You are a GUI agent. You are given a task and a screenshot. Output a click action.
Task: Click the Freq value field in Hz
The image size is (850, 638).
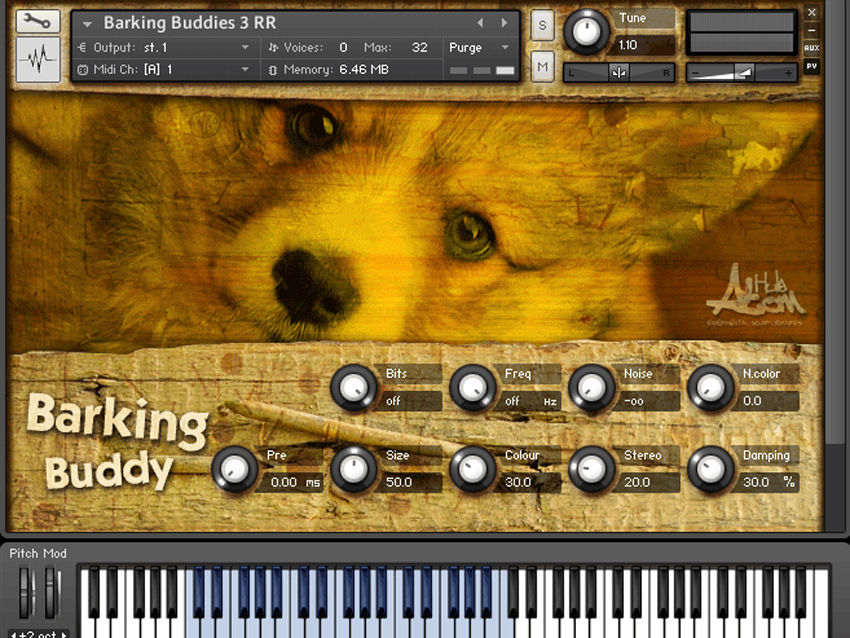point(529,401)
